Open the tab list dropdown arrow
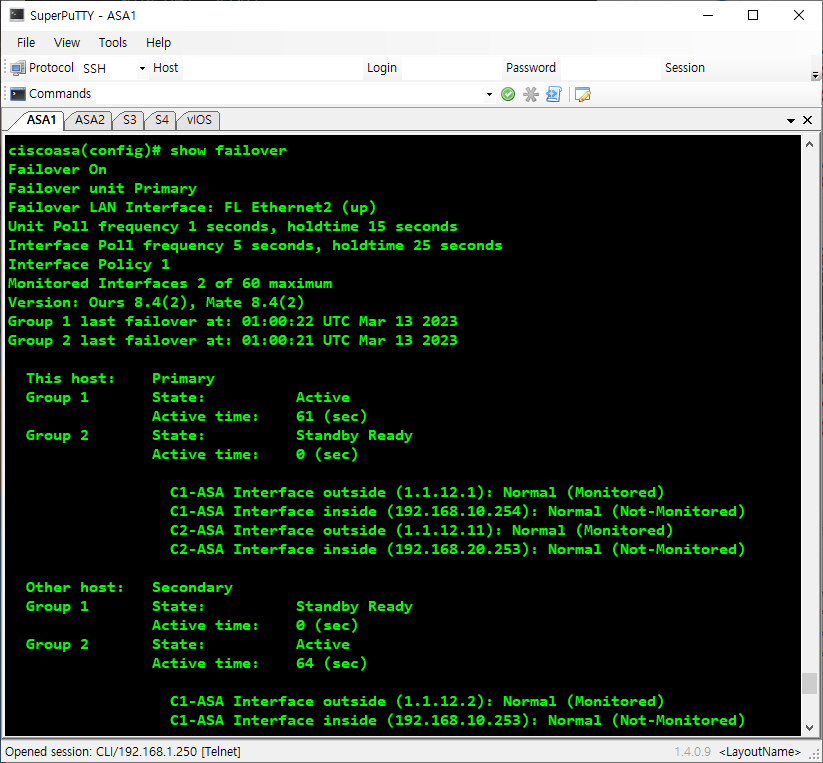Image resolution: width=823 pixels, height=763 pixels. tap(790, 121)
